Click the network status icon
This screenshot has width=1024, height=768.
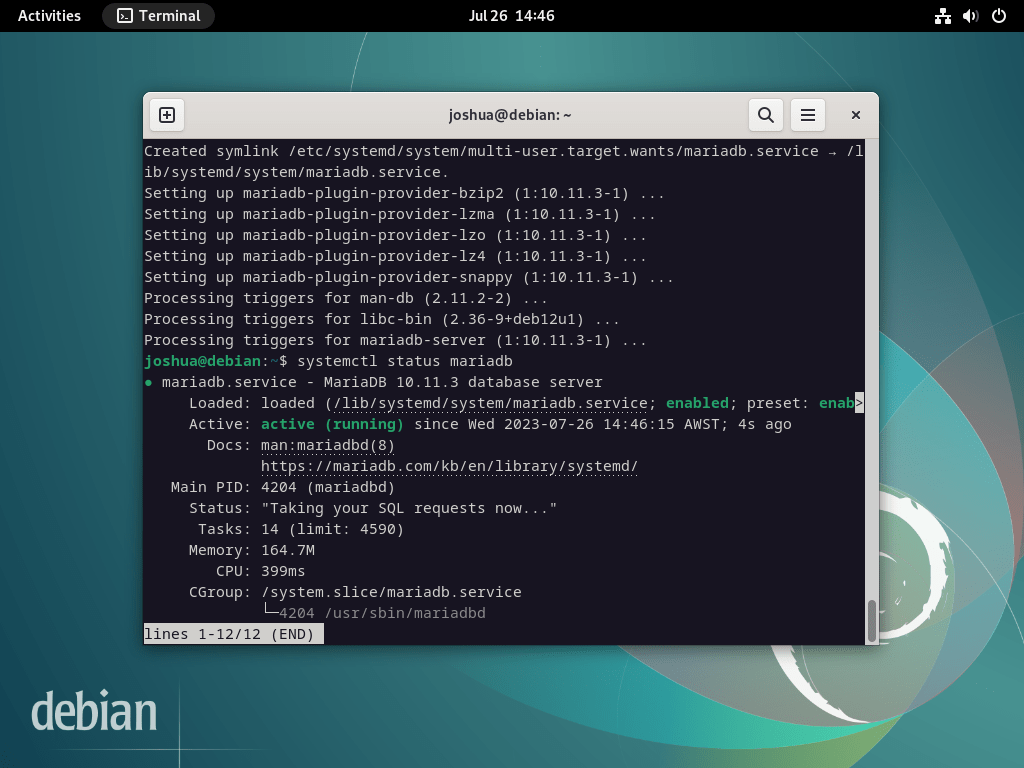(x=943, y=15)
